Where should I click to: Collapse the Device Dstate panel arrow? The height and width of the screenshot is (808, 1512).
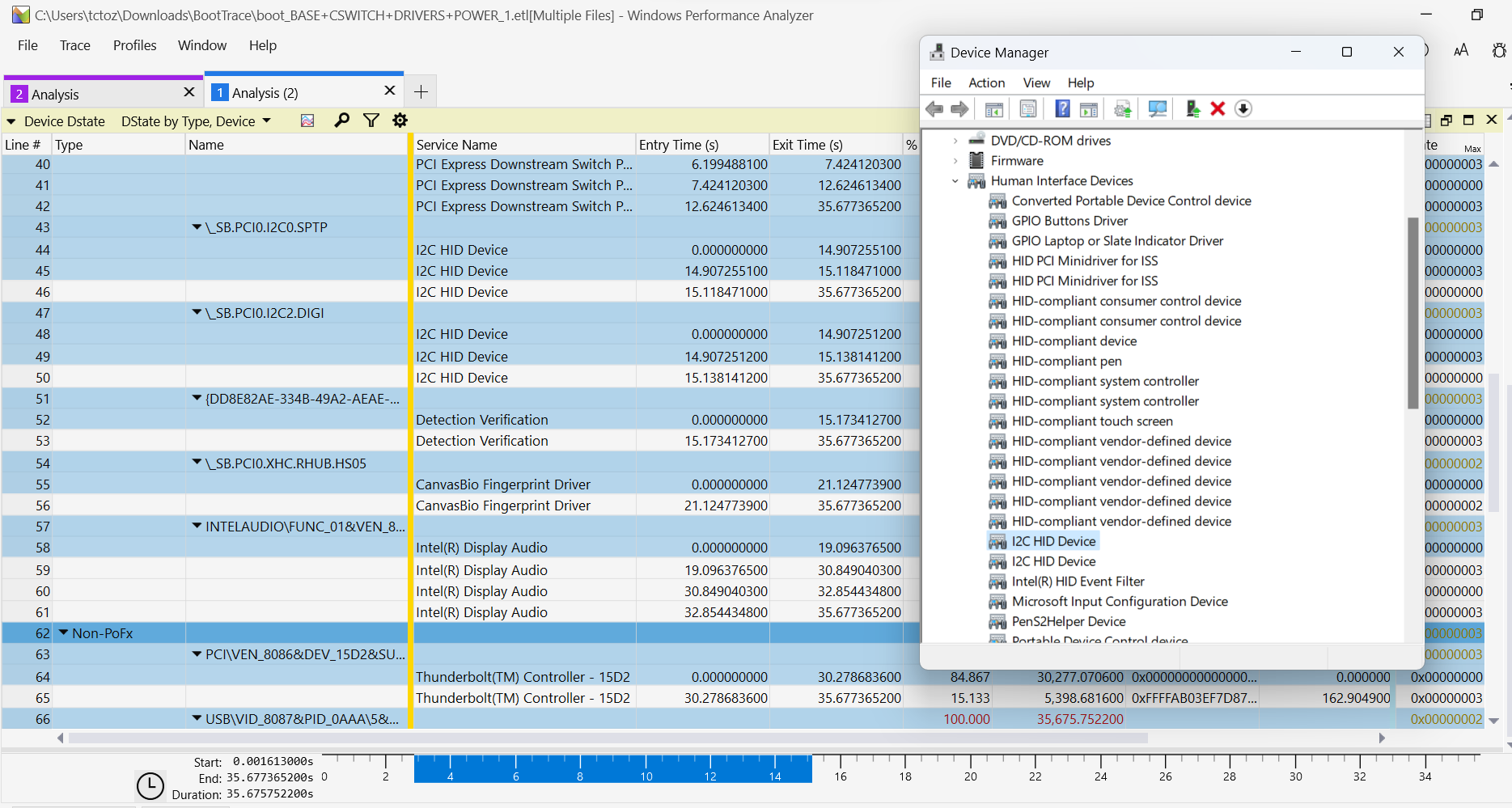11,121
